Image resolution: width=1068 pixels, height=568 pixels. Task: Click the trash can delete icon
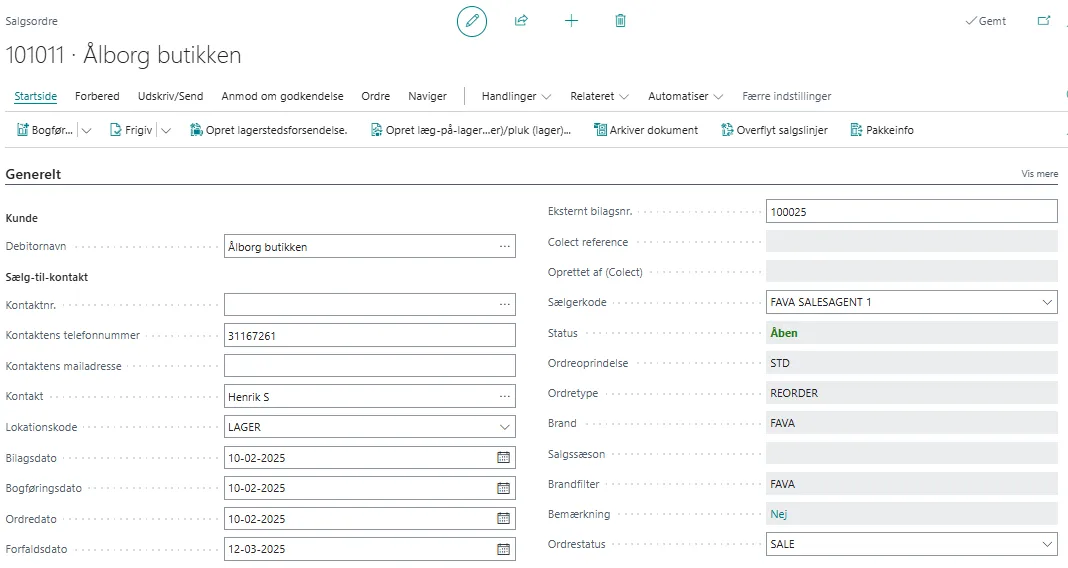click(620, 21)
